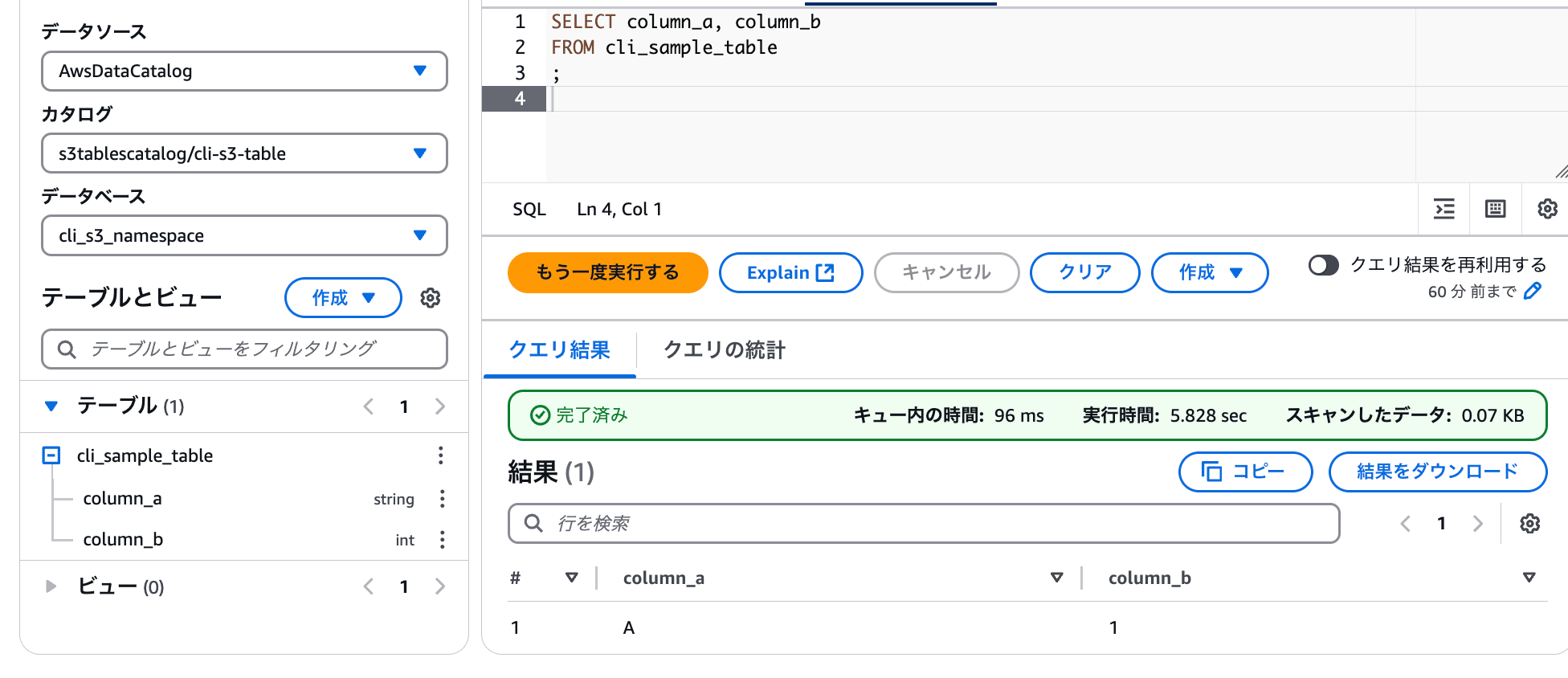1568x678 pixels.
Task: Focus the テーブルとビューをフィルタリング field
Action: (244, 349)
